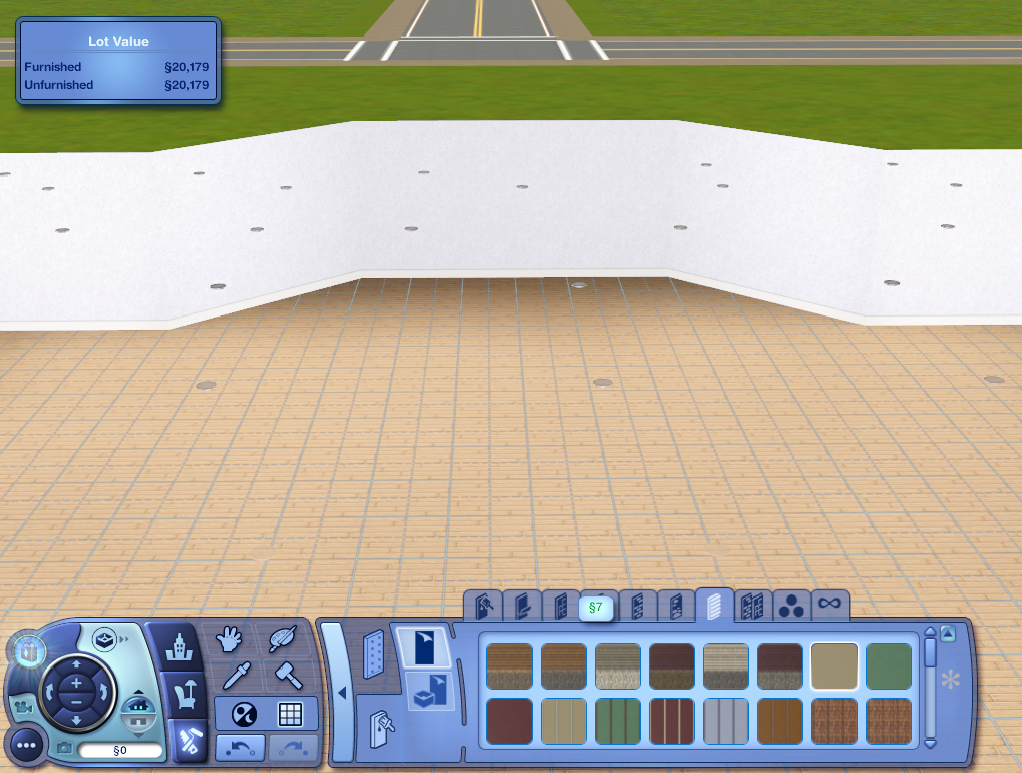Image resolution: width=1022 pixels, height=773 pixels.
Task: Click the video camera capture icon
Action: pos(23,708)
